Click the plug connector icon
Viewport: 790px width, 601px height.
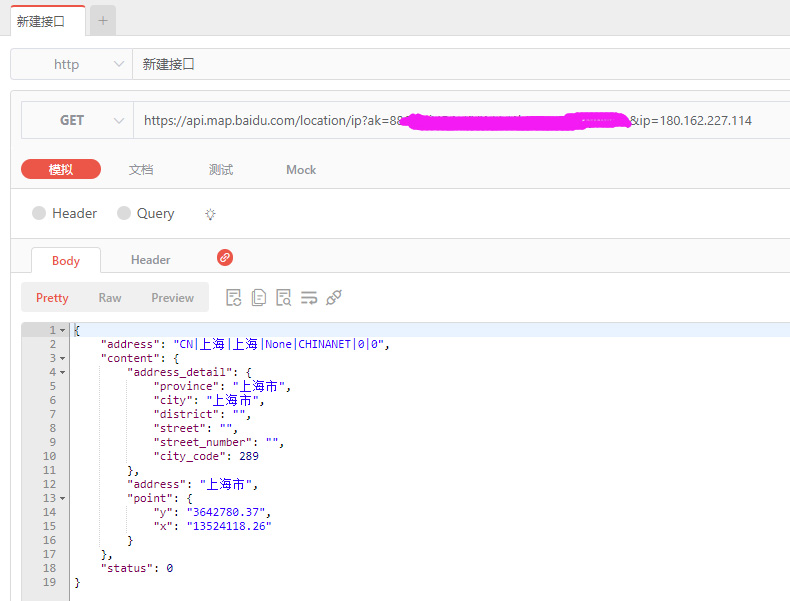pyautogui.click(x=334, y=297)
